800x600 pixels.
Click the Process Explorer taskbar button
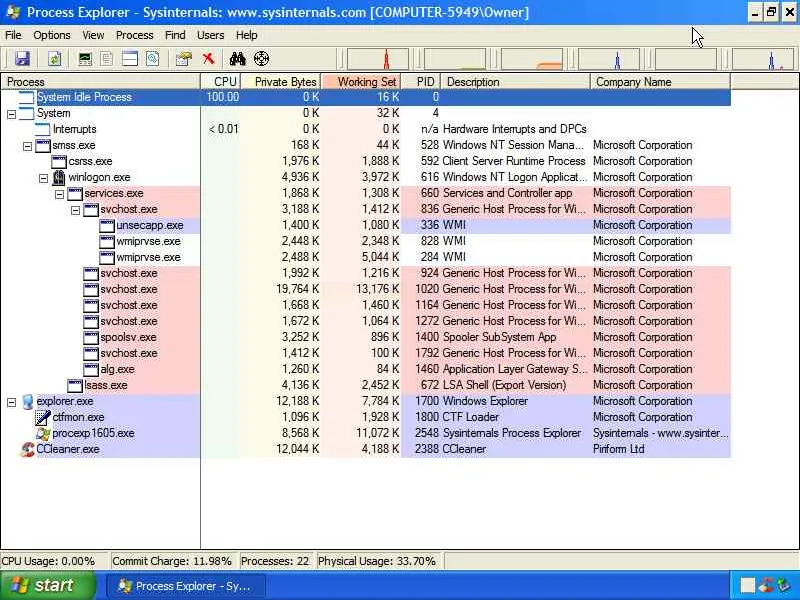pyautogui.click(x=186, y=586)
